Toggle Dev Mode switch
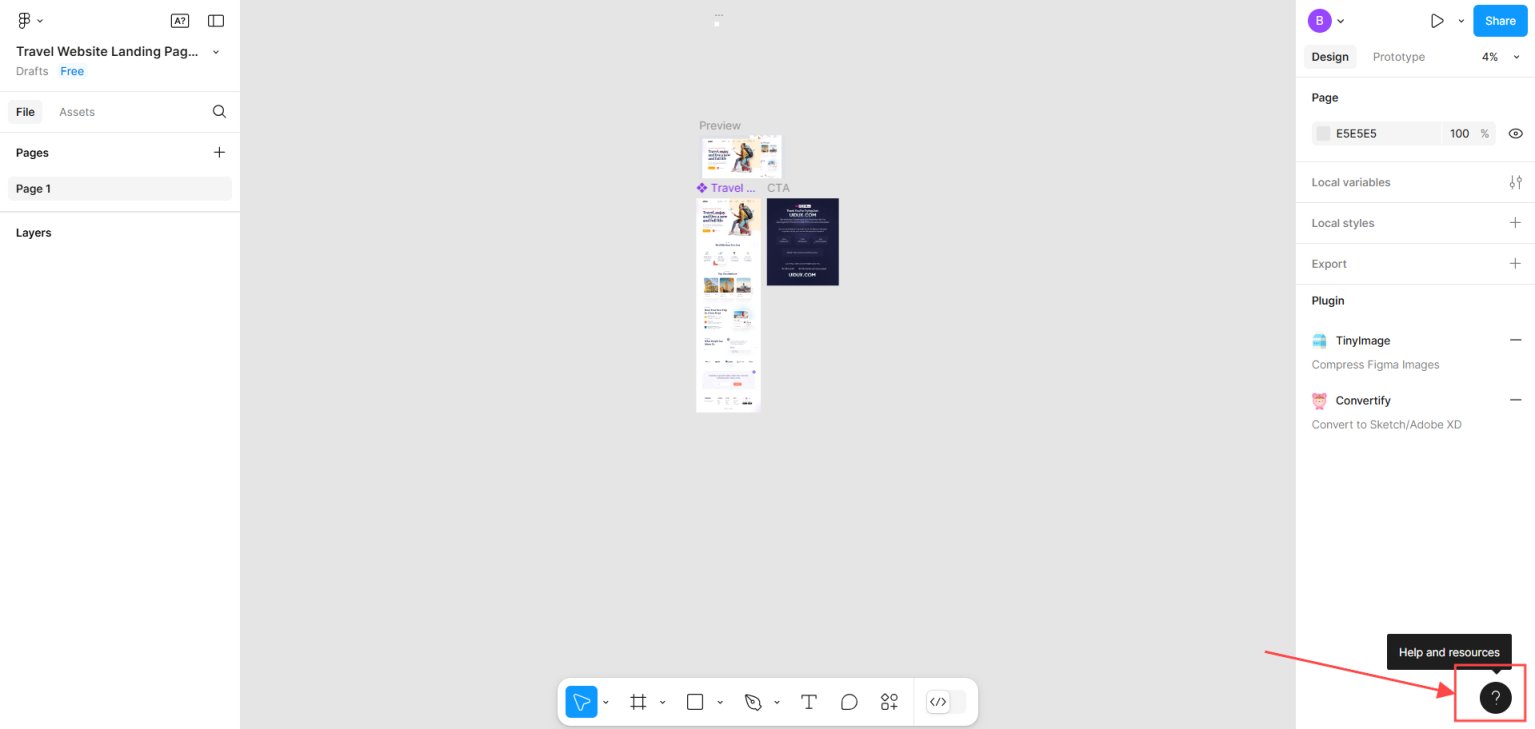Image resolution: width=1535 pixels, height=729 pixels. pos(945,702)
